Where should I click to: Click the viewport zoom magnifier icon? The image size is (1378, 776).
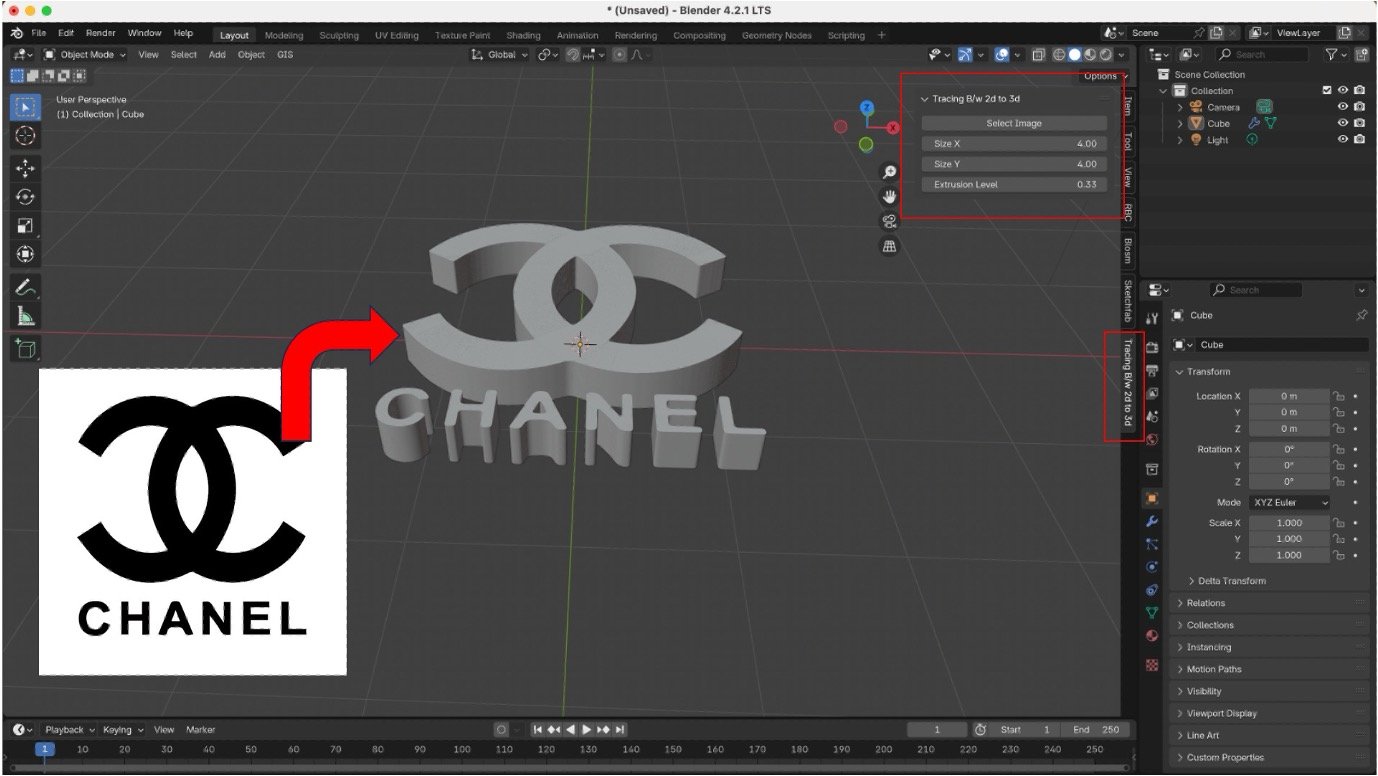(889, 172)
